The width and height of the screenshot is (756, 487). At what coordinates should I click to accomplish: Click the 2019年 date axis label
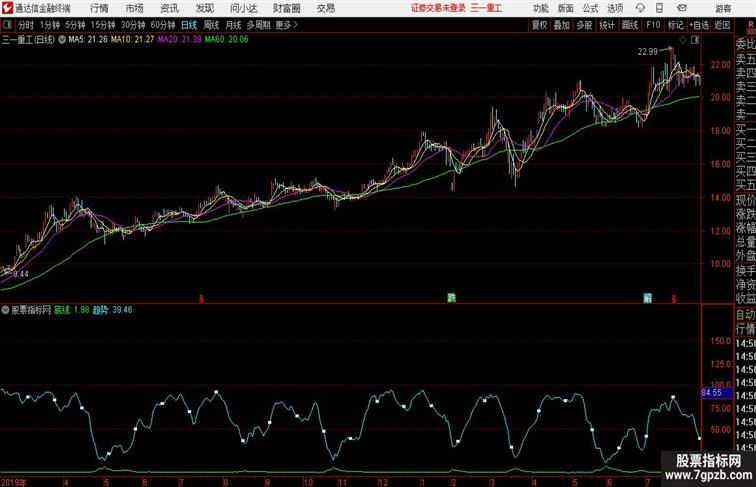[x=14, y=482]
